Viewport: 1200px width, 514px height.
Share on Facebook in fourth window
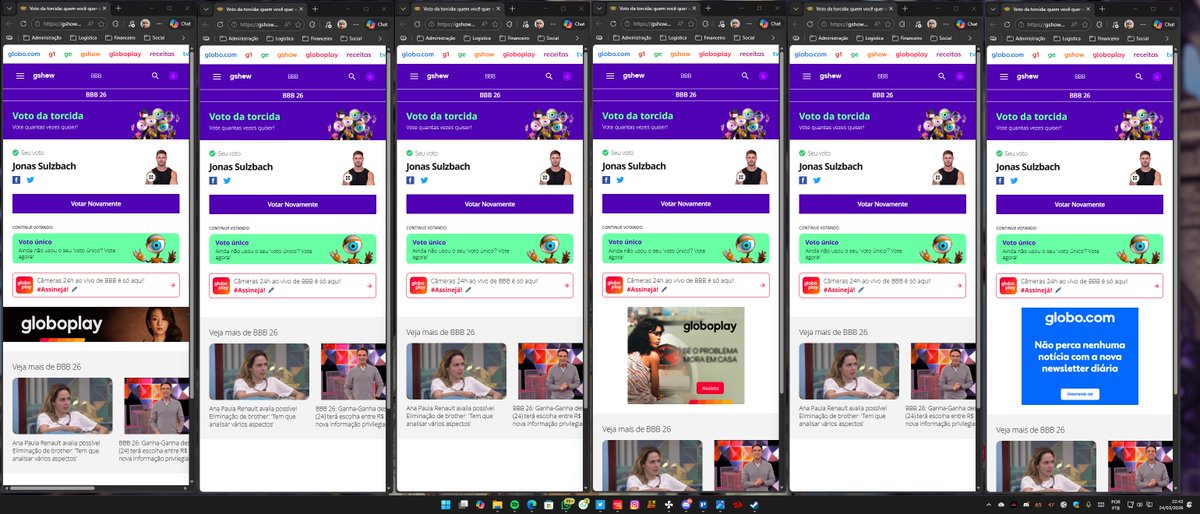(x=608, y=180)
